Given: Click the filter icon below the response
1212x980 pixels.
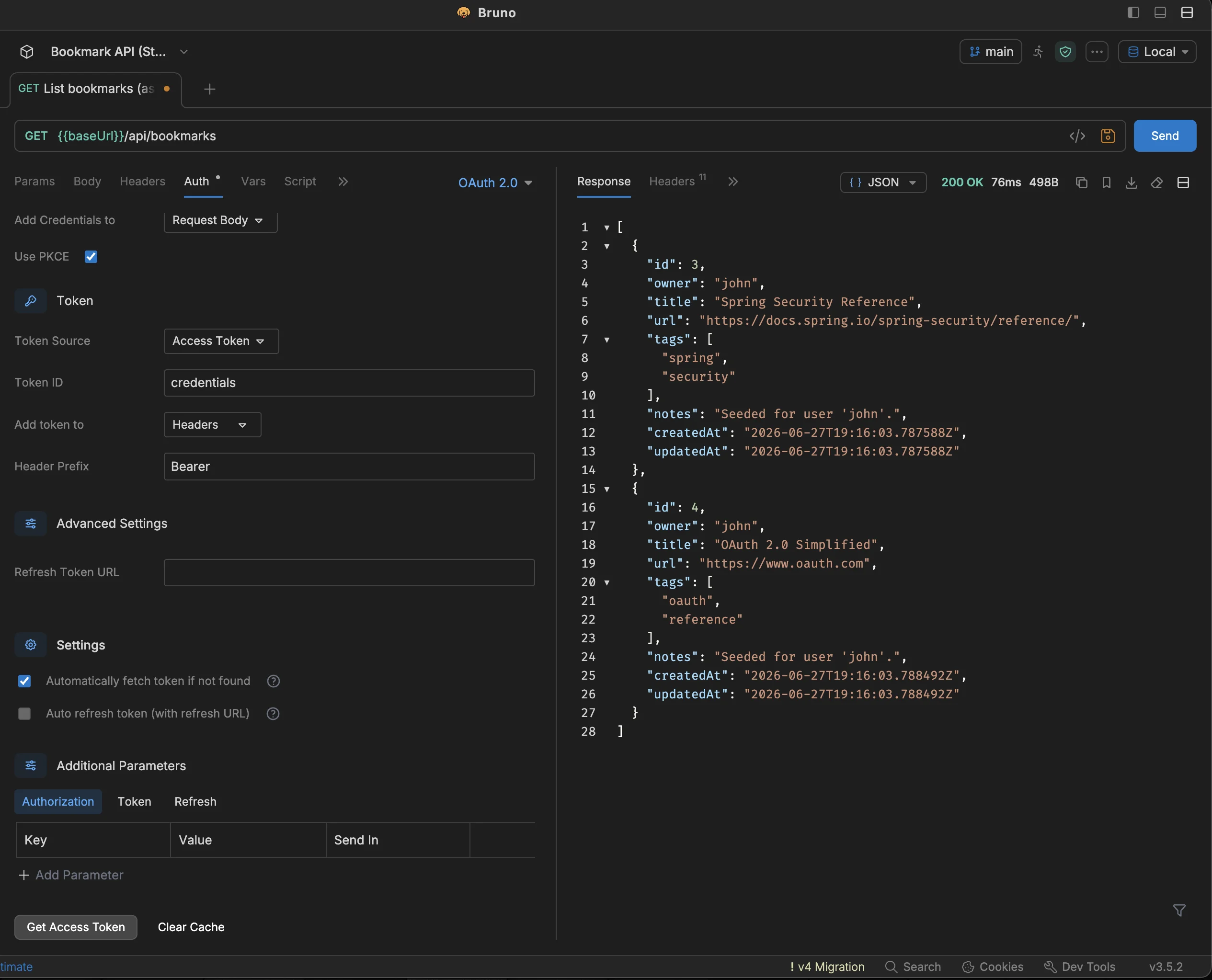Looking at the screenshot, I should point(1178,910).
